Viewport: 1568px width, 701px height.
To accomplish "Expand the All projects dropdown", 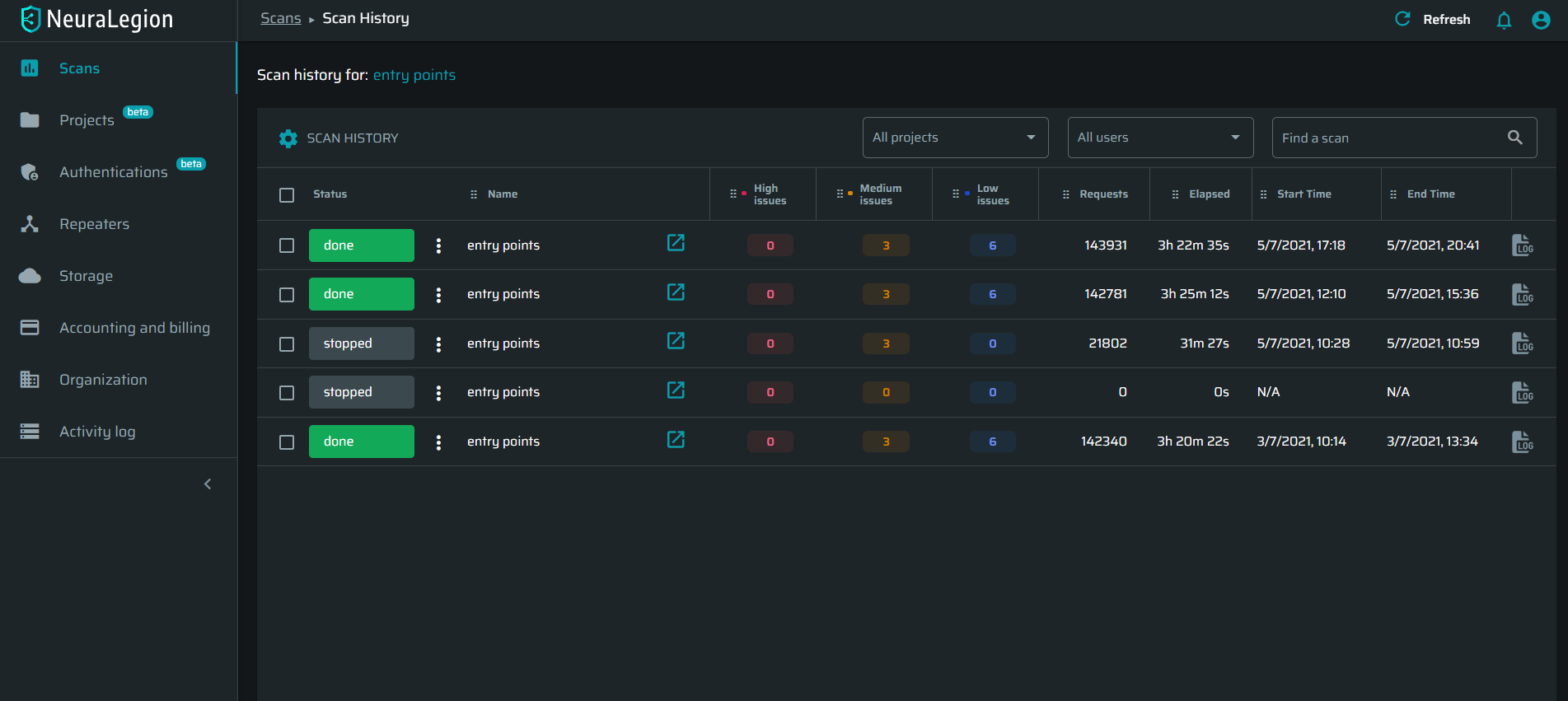I will pyautogui.click(x=955, y=138).
